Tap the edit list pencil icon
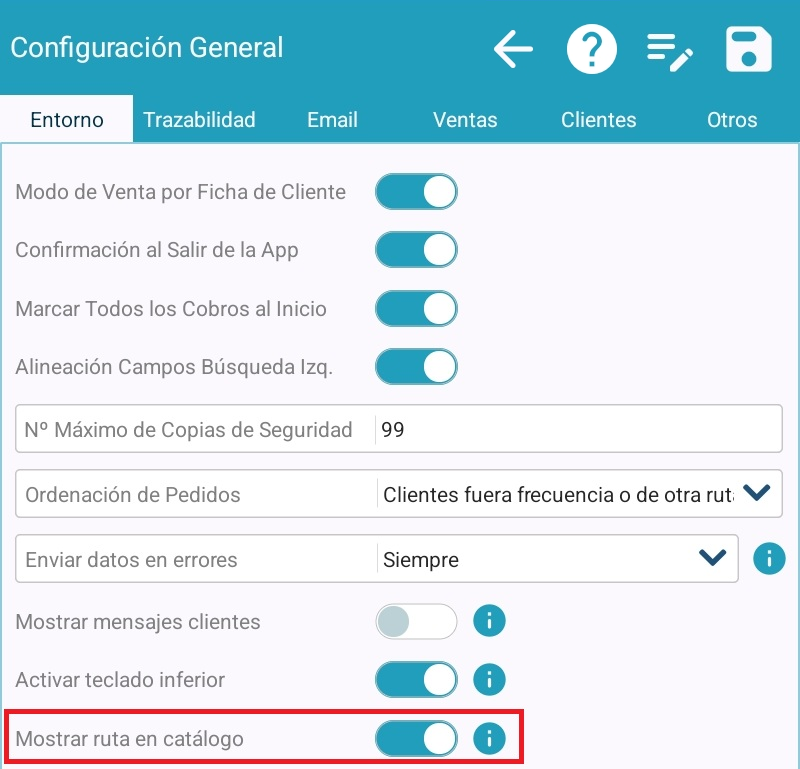 (x=669, y=49)
